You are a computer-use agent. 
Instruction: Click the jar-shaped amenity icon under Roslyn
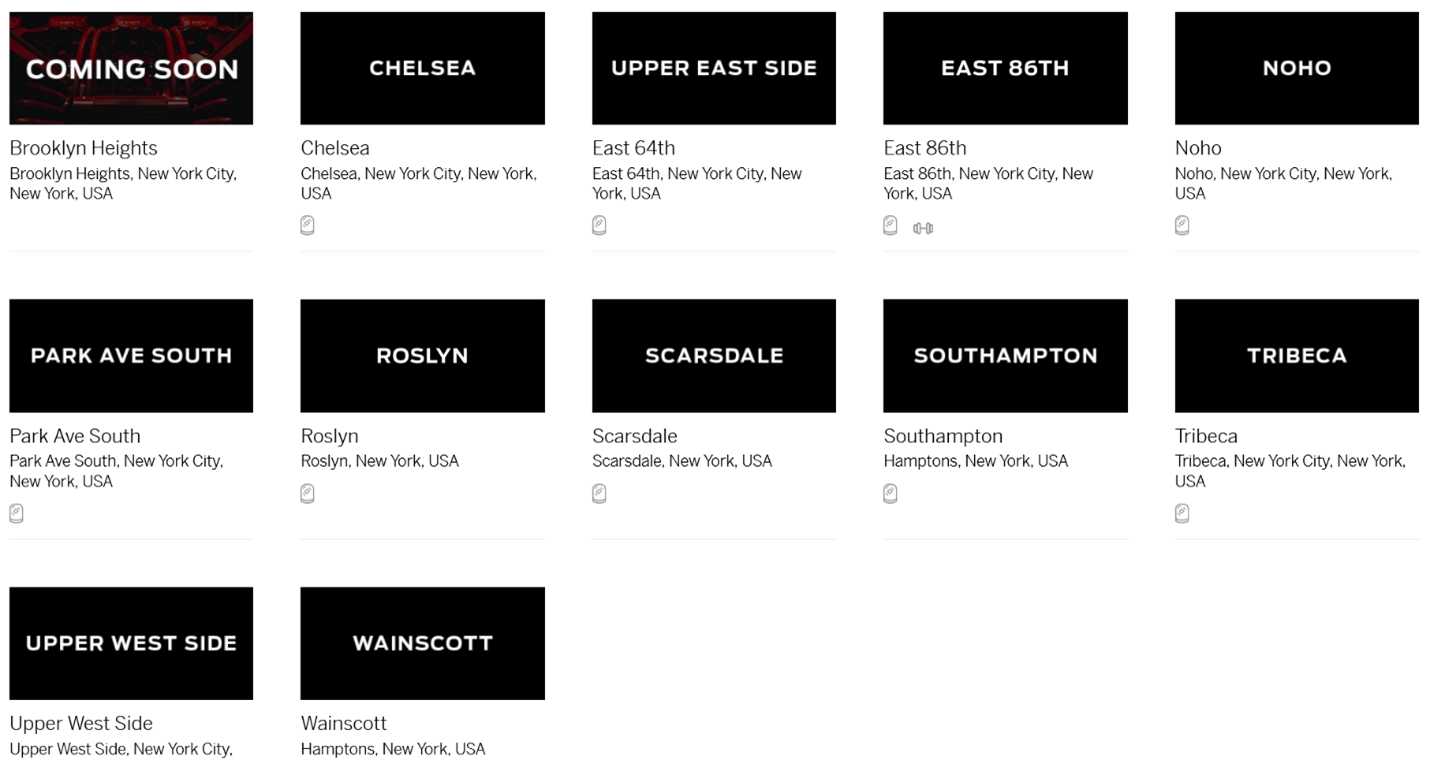(x=308, y=493)
